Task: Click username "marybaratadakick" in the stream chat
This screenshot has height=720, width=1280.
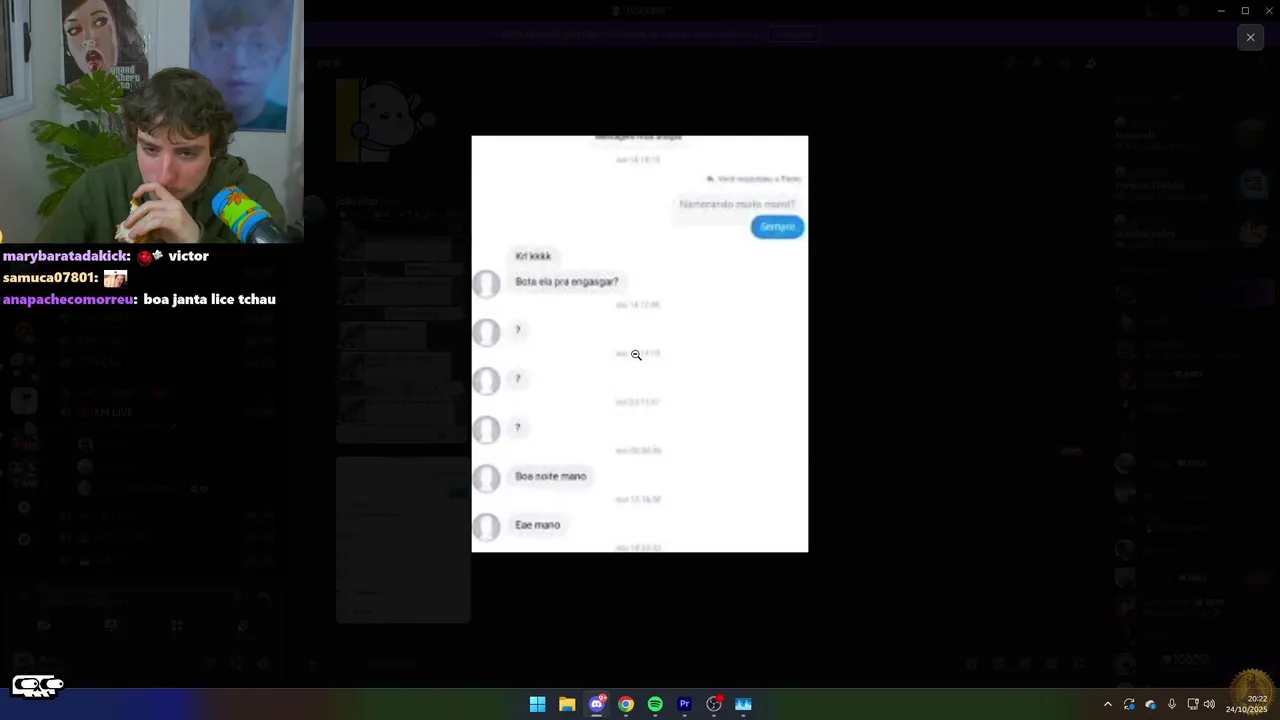Action: 66,256
